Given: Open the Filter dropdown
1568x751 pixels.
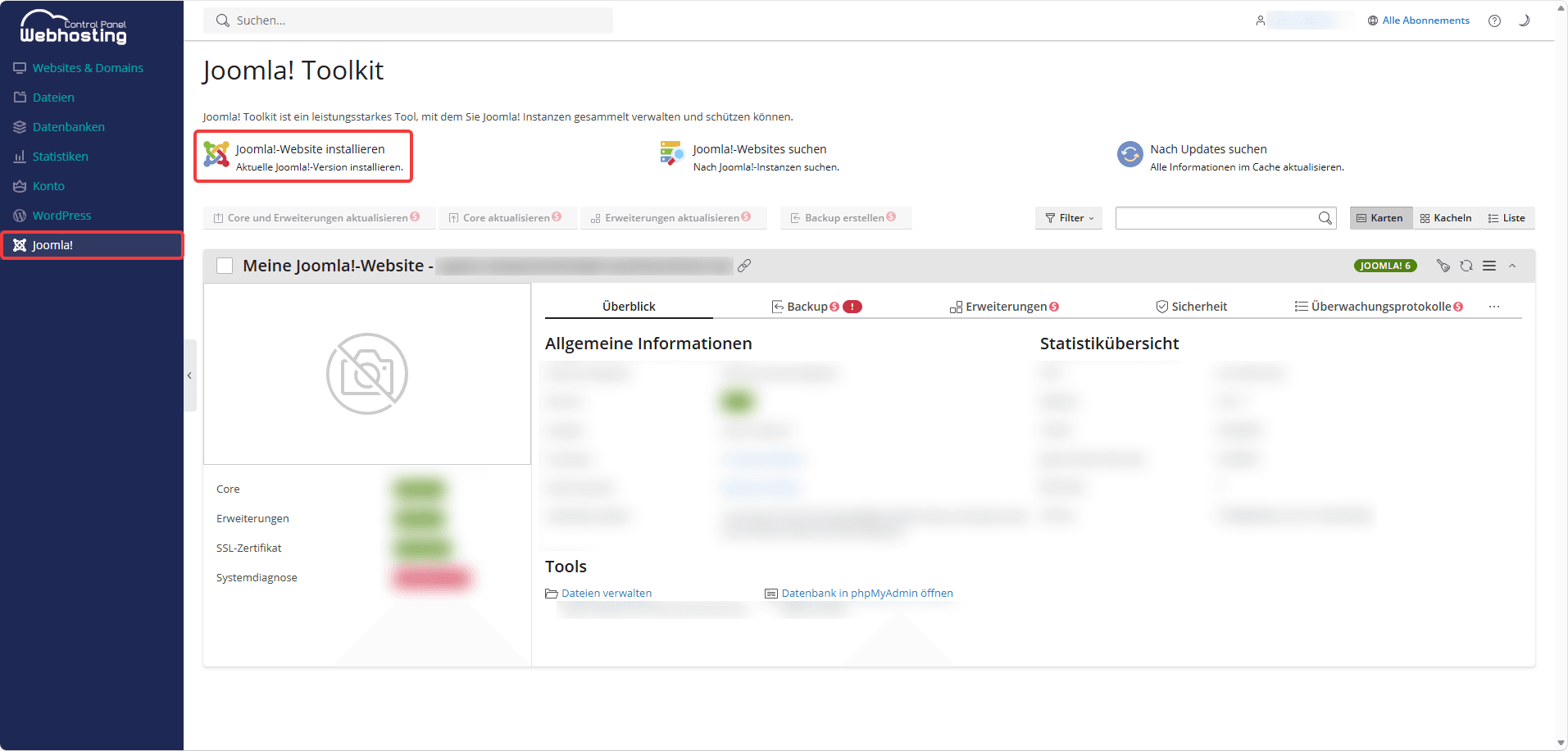Looking at the screenshot, I should pos(1069,218).
